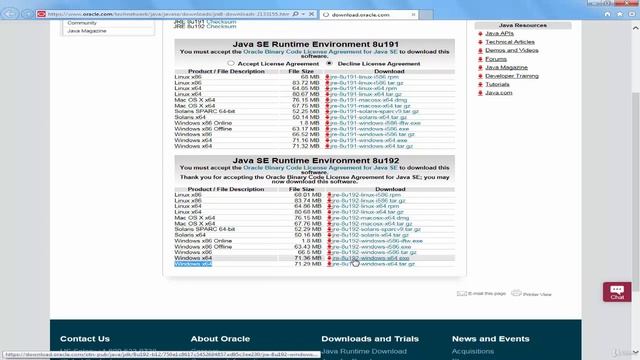Open Acquisitions footer link
Image resolution: width=640 pixels, height=360 pixels.
click(x=472, y=351)
